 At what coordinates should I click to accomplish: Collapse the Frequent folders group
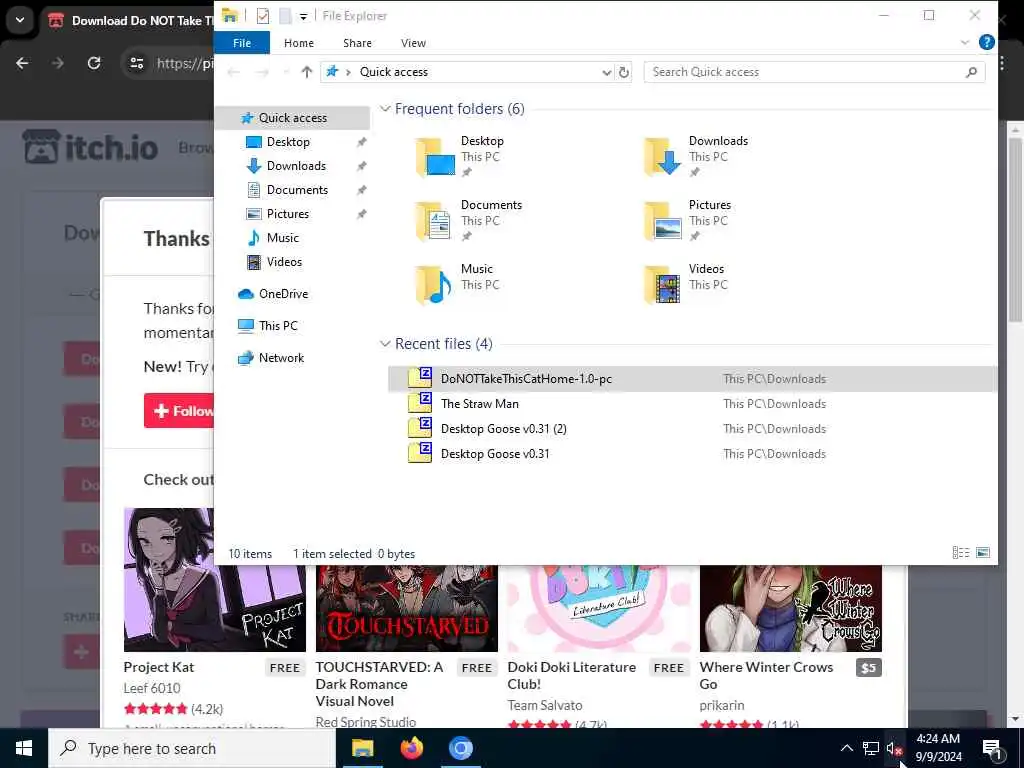tap(385, 109)
